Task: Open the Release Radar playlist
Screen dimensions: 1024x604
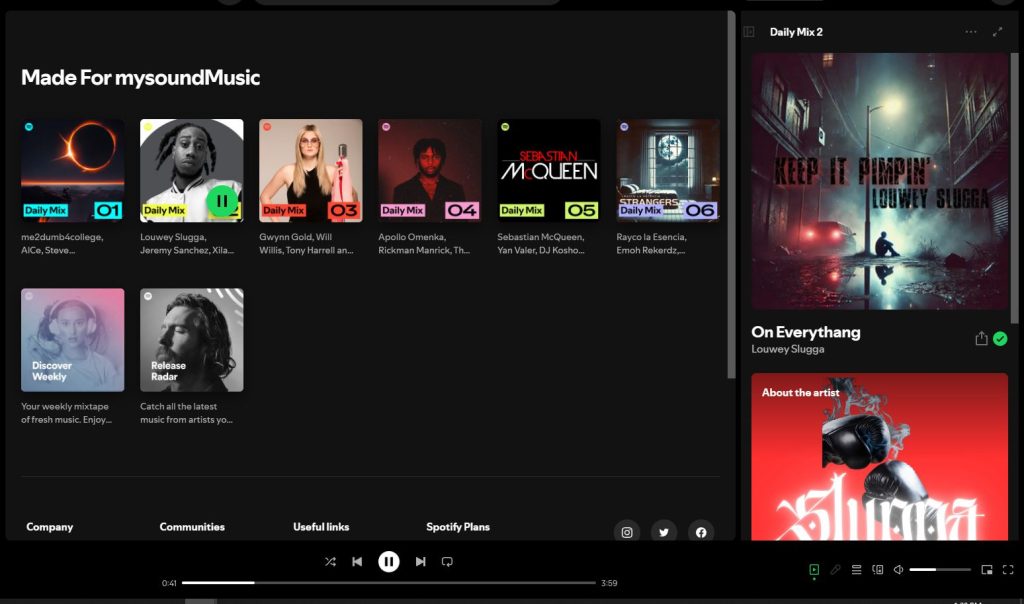Action: pyautogui.click(x=191, y=340)
